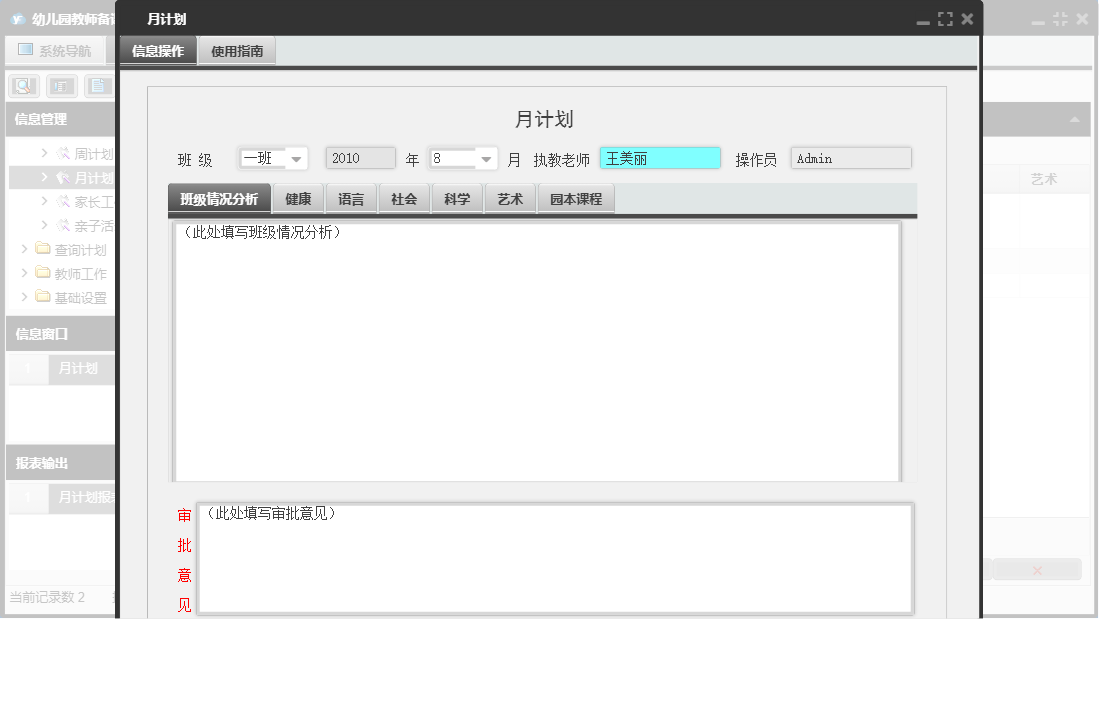Click the main window minimize button
This screenshot has height=715, width=1099.
1038,20
